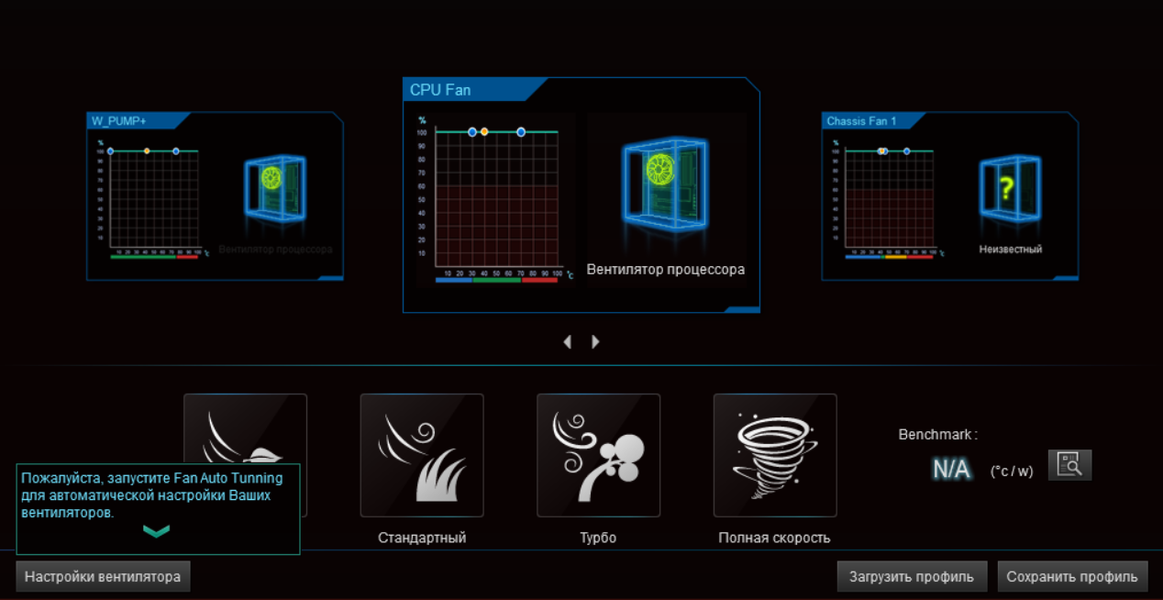Click rightmost blue point on Chassis Fan 1 curve
The width and height of the screenshot is (1163, 600).
click(x=906, y=151)
